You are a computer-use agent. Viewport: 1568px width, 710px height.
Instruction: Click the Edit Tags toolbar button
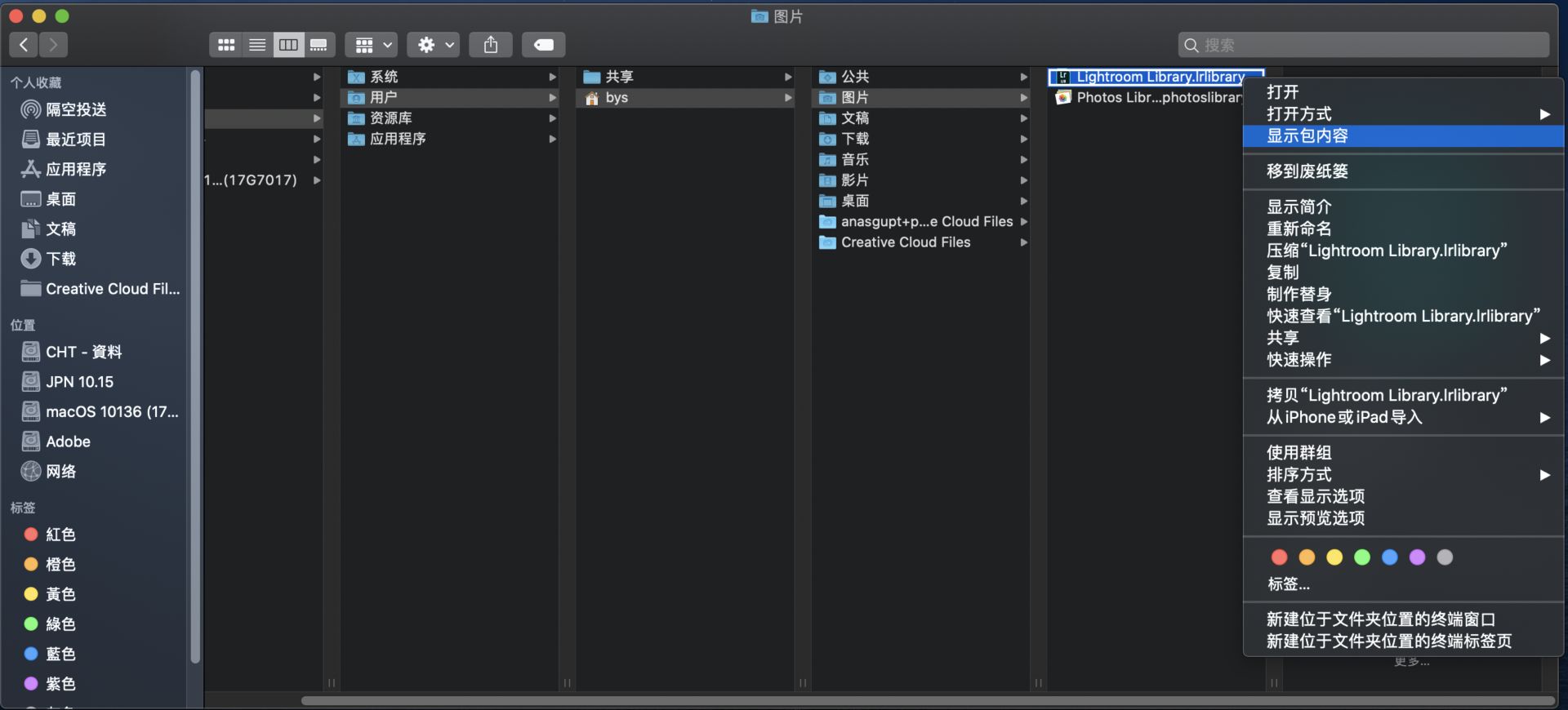pos(544,45)
